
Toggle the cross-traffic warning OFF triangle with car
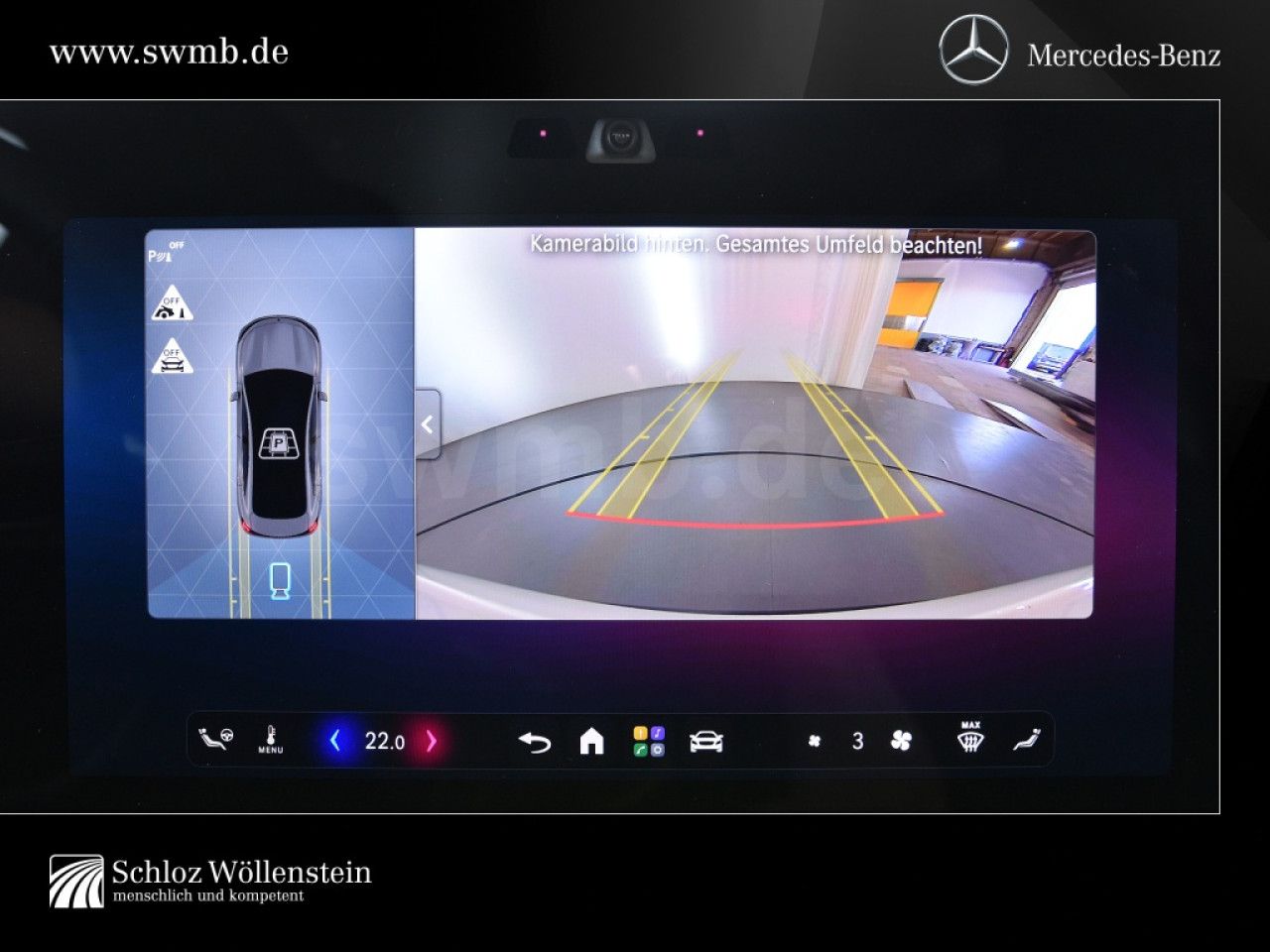click(x=172, y=355)
